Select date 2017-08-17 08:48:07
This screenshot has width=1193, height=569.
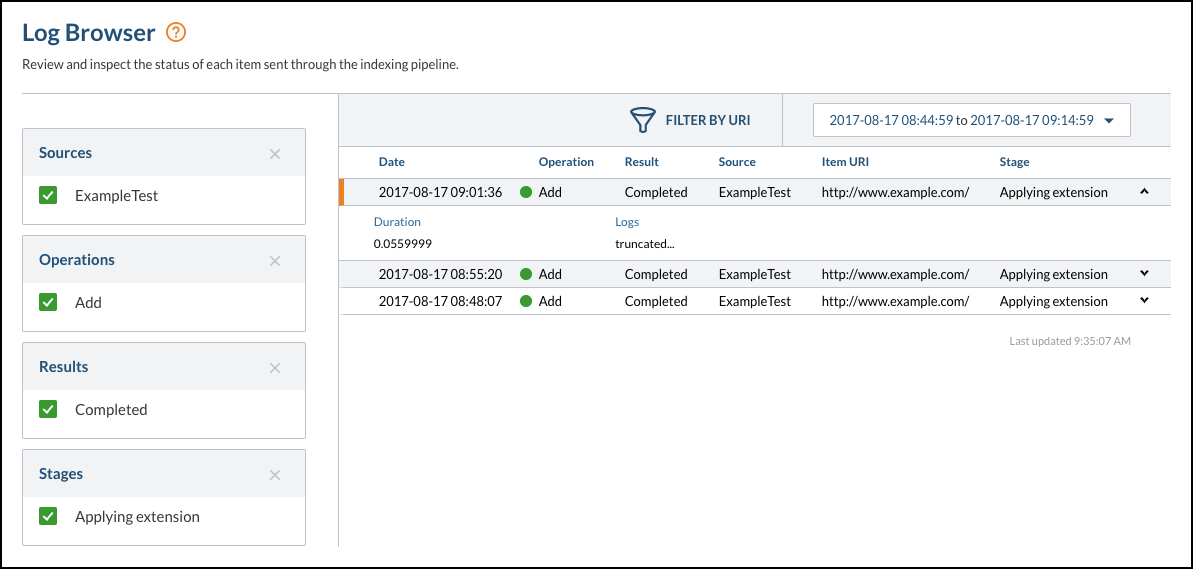coord(441,301)
